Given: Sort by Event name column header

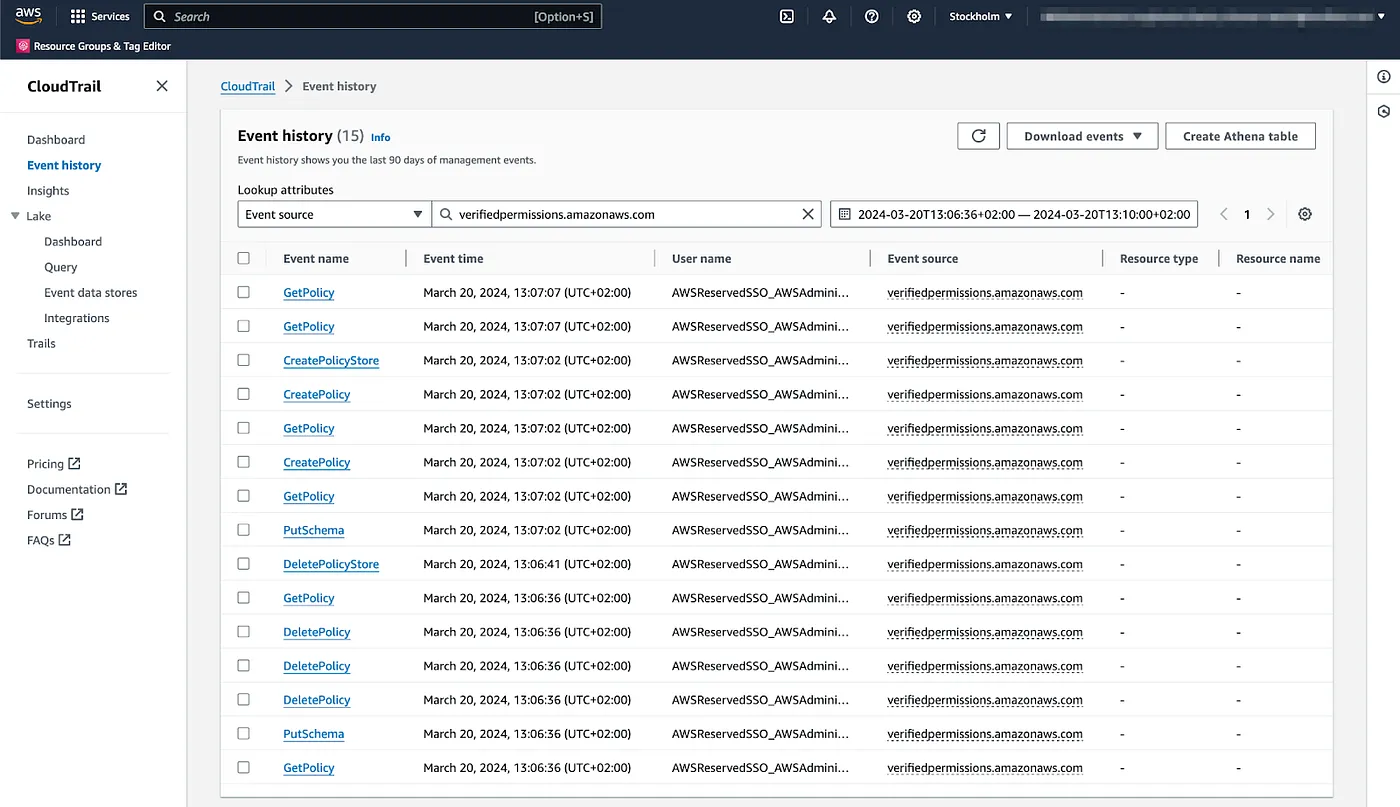Looking at the screenshot, I should coord(316,258).
